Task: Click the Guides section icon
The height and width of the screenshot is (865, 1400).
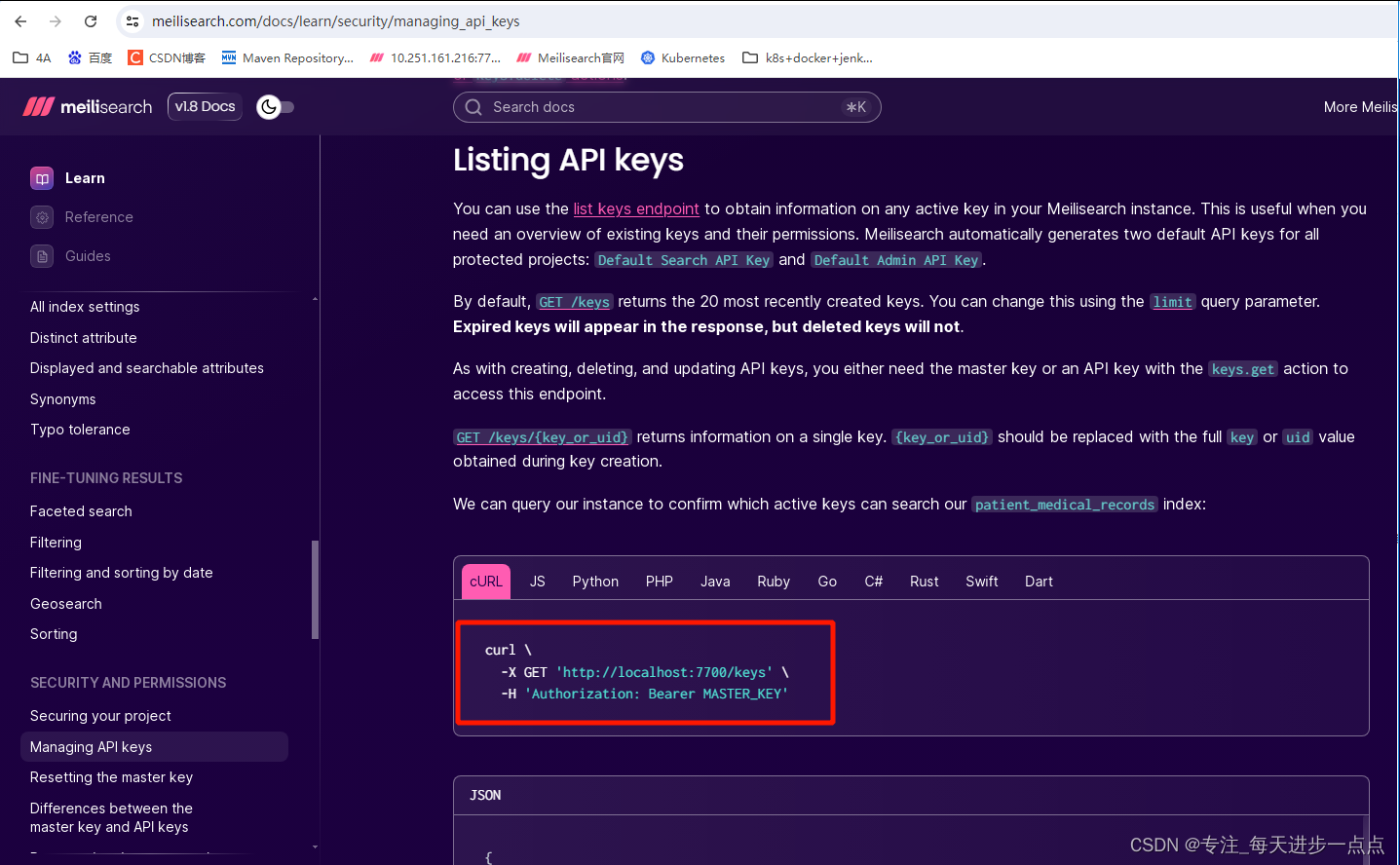Action: tap(42, 256)
